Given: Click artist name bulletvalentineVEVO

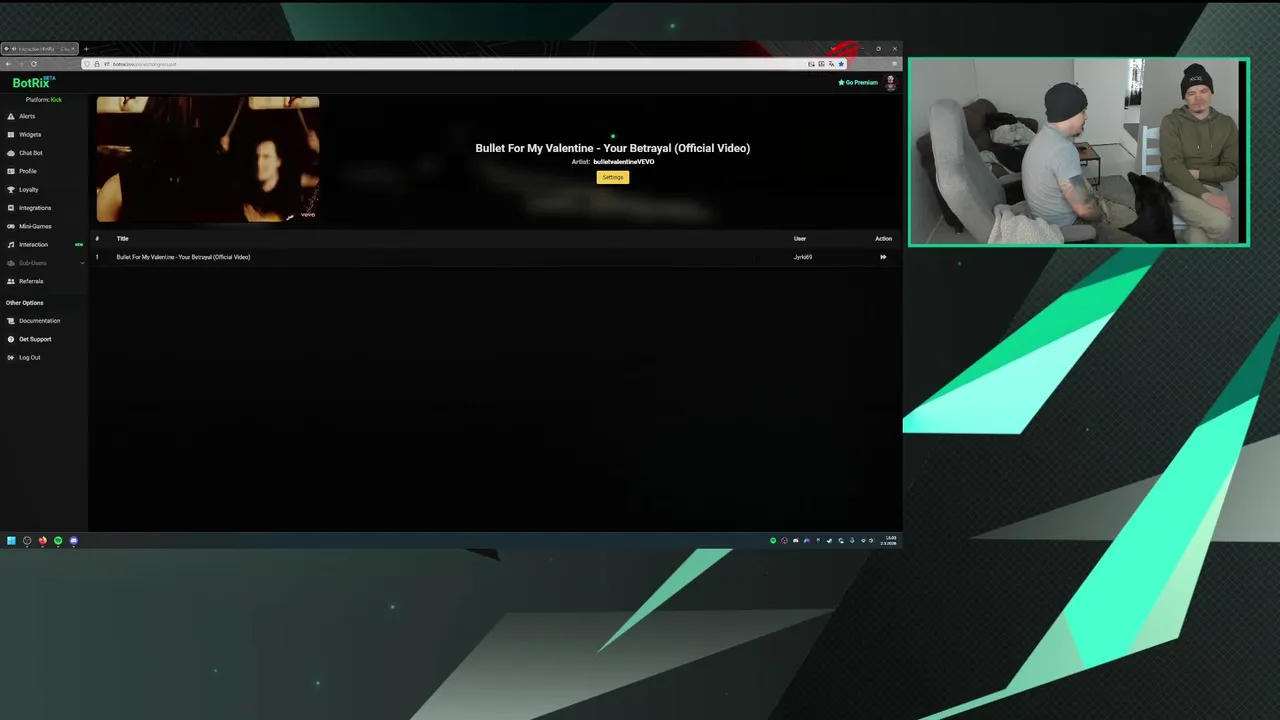Looking at the screenshot, I should tap(624, 162).
